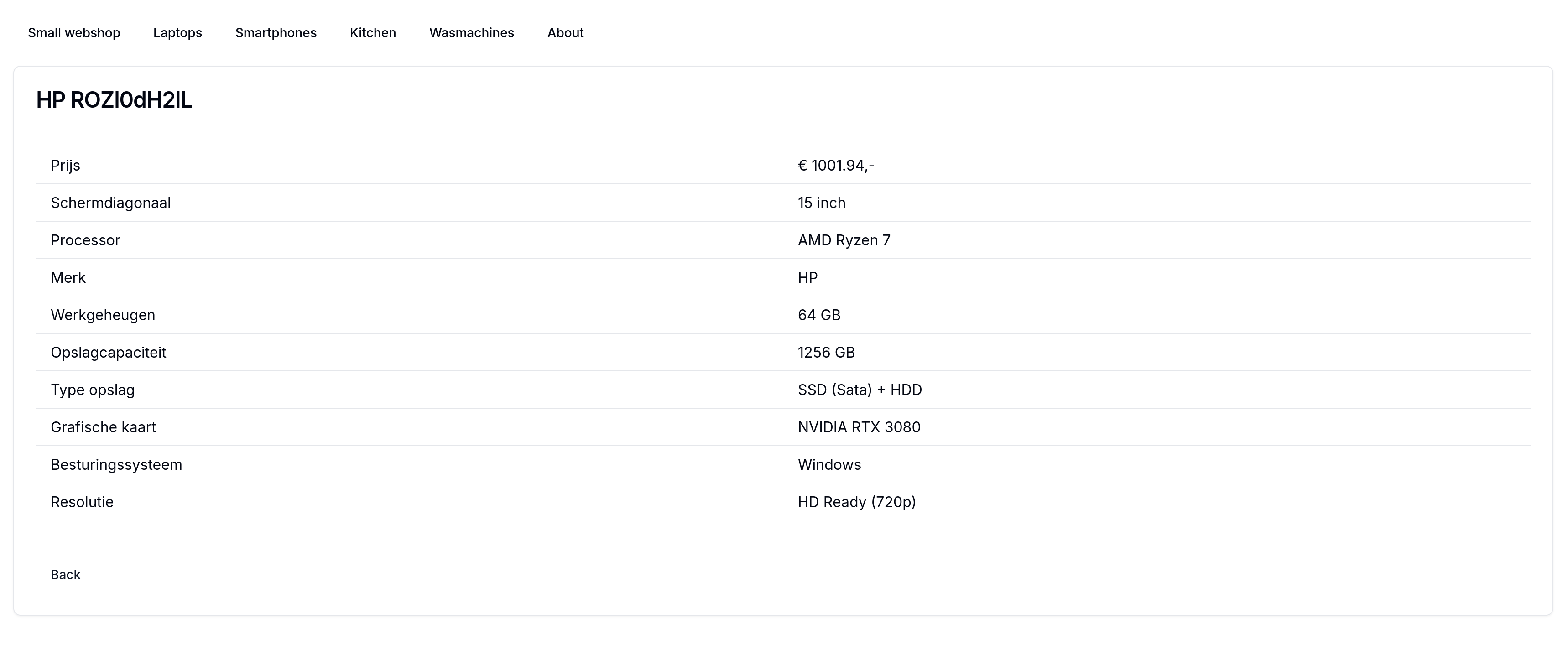
Task: Click the Processor row label
Action: tap(85, 240)
